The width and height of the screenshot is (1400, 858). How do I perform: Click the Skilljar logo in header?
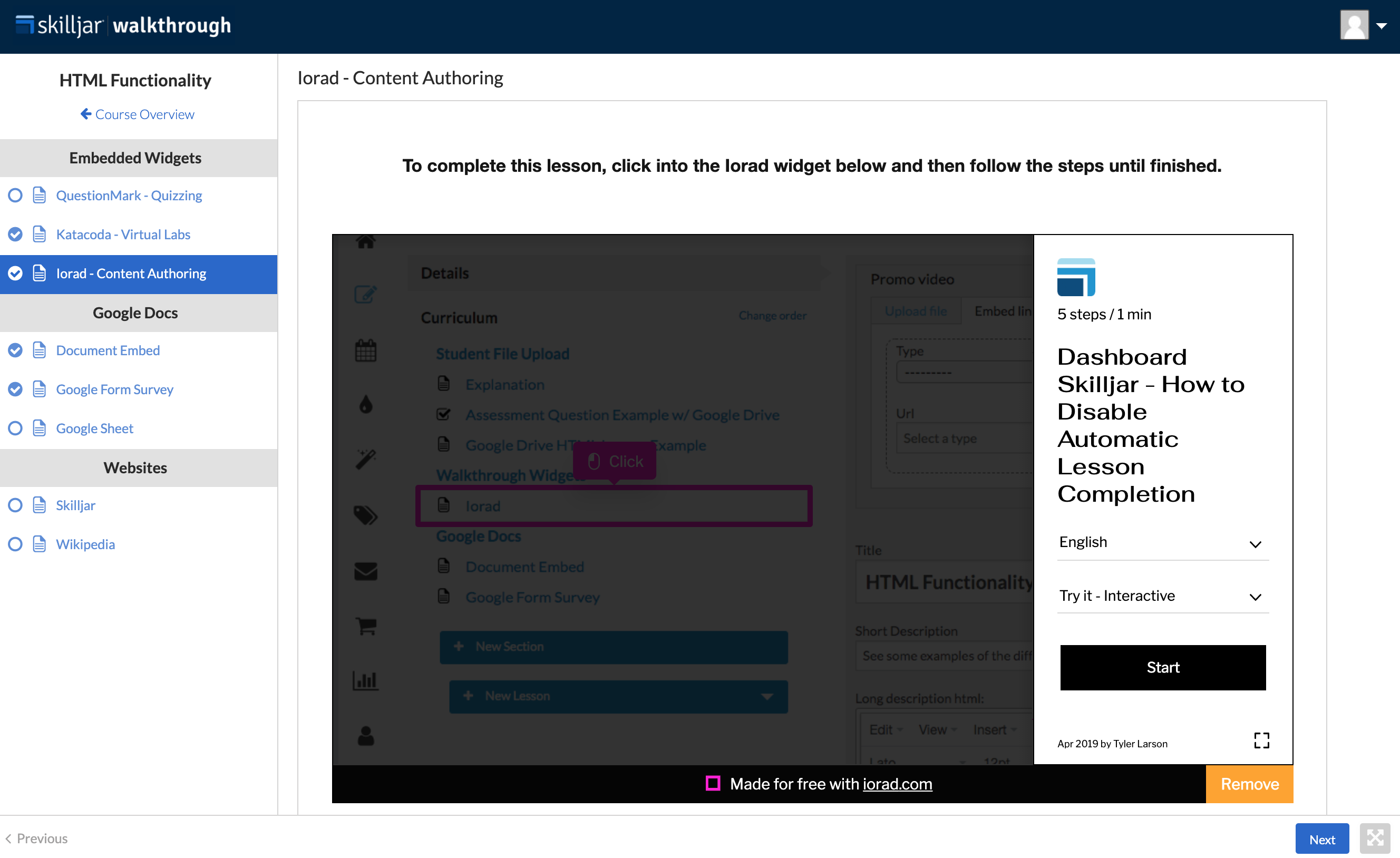(x=60, y=26)
